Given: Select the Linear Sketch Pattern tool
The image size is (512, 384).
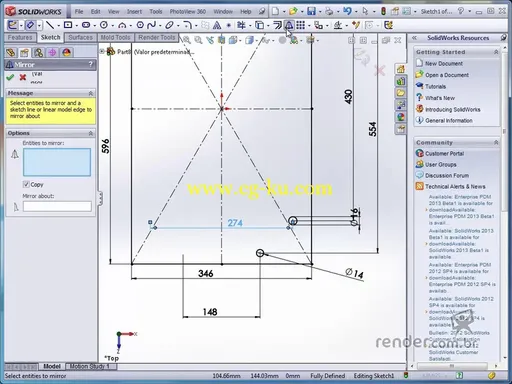Looking at the screenshot, I should (x=300, y=25).
